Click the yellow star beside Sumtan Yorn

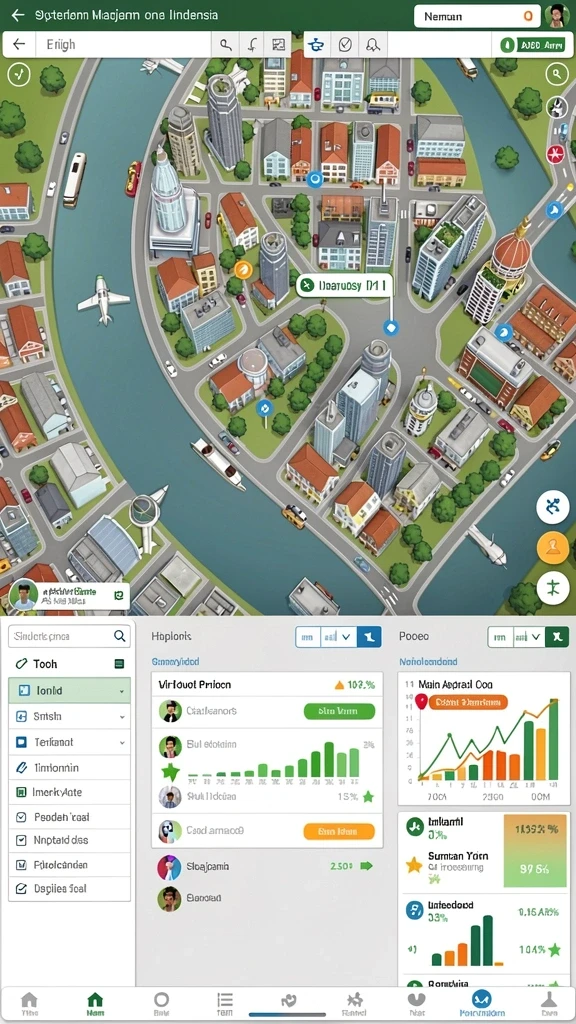(x=414, y=865)
